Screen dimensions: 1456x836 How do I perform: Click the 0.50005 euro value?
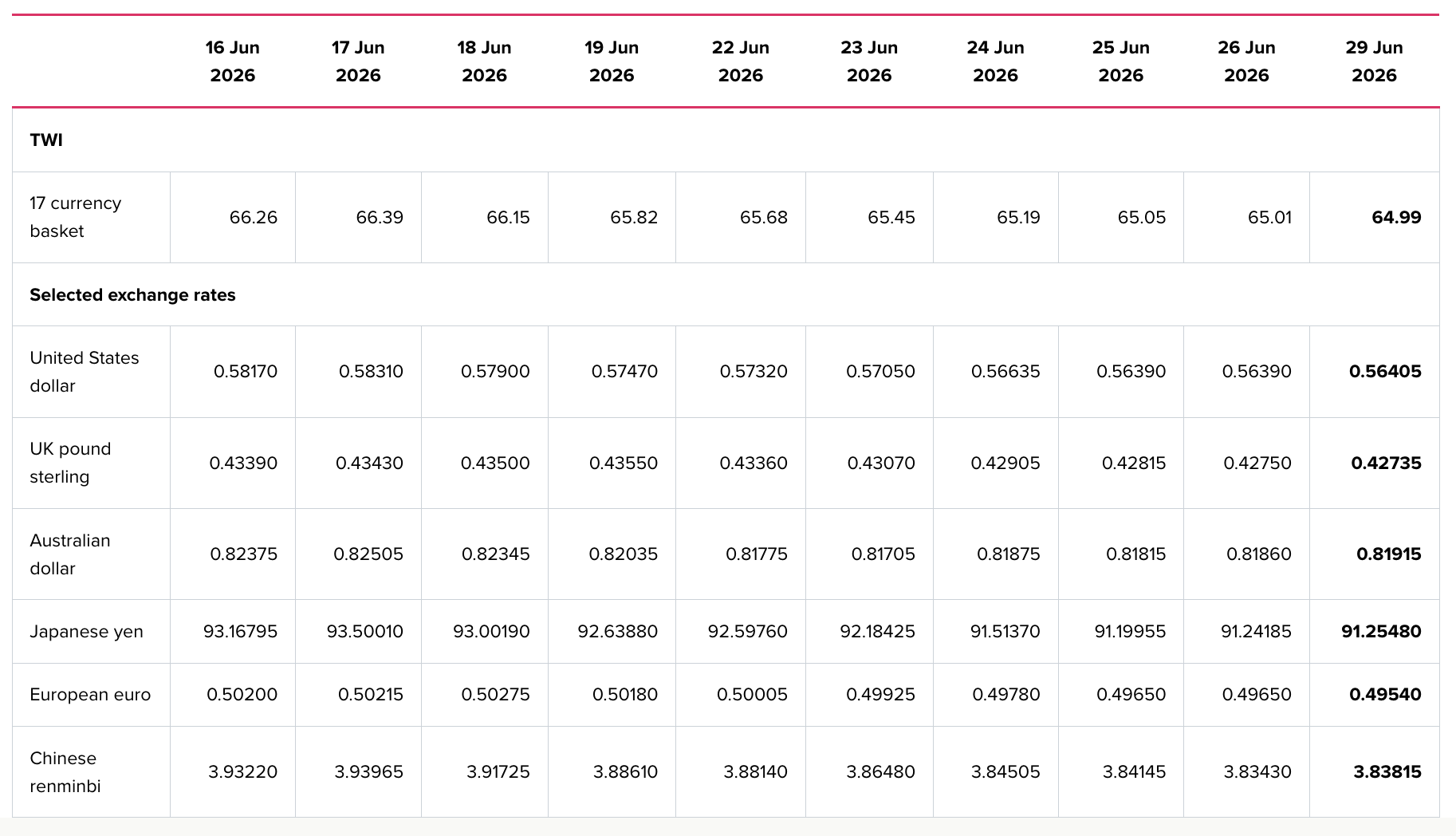click(752, 694)
